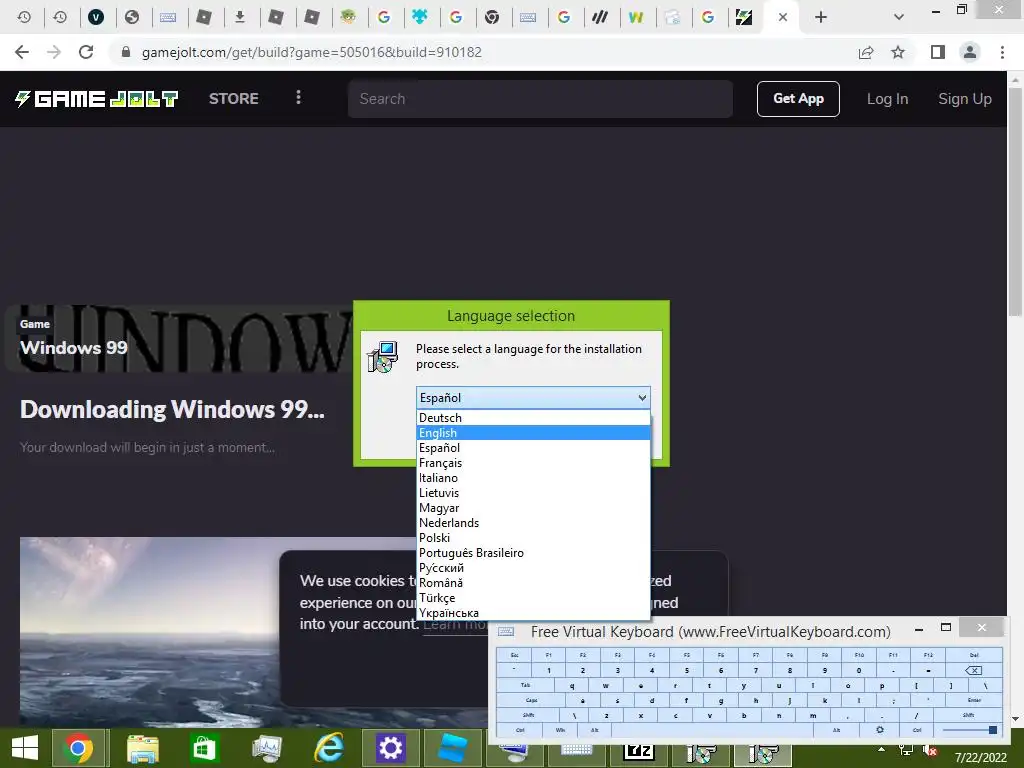This screenshot has width=1024, height=768.
Task: Select Deutsch from language list
Action: pos(534,418)
